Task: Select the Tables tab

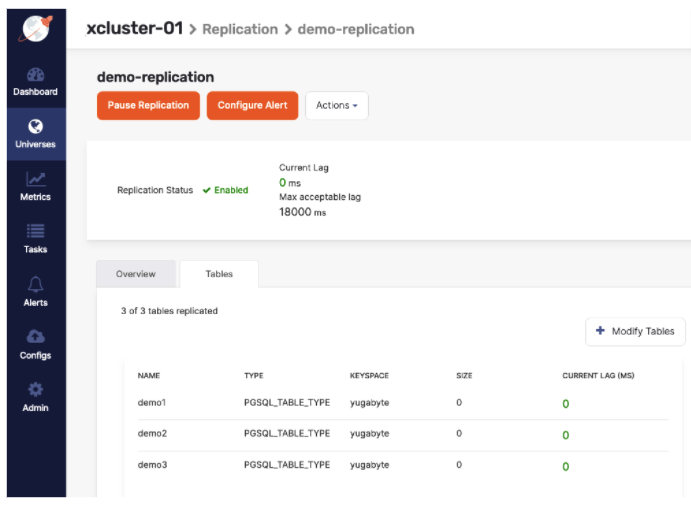Action: click(219, 274)
